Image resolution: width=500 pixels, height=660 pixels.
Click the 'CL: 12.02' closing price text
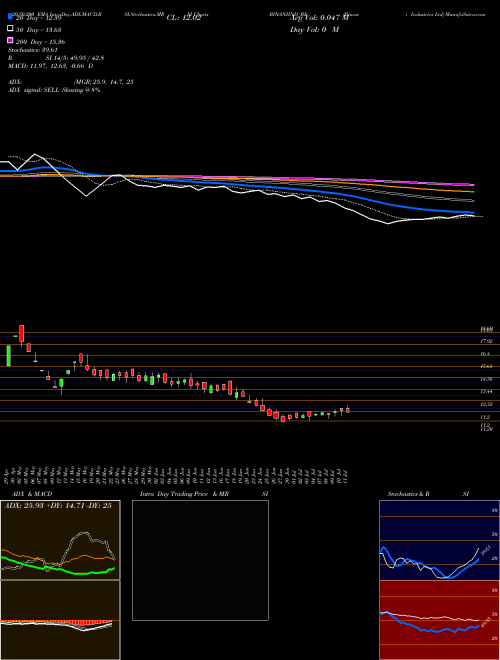click(184, 18)
